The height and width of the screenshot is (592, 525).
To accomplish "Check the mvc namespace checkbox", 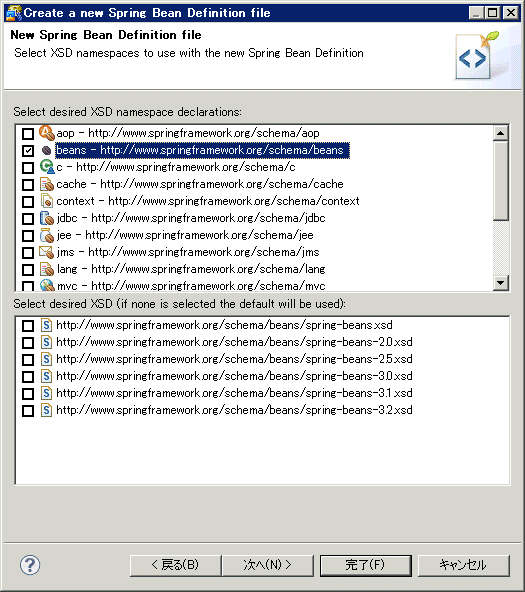I will tap(28, 286).
